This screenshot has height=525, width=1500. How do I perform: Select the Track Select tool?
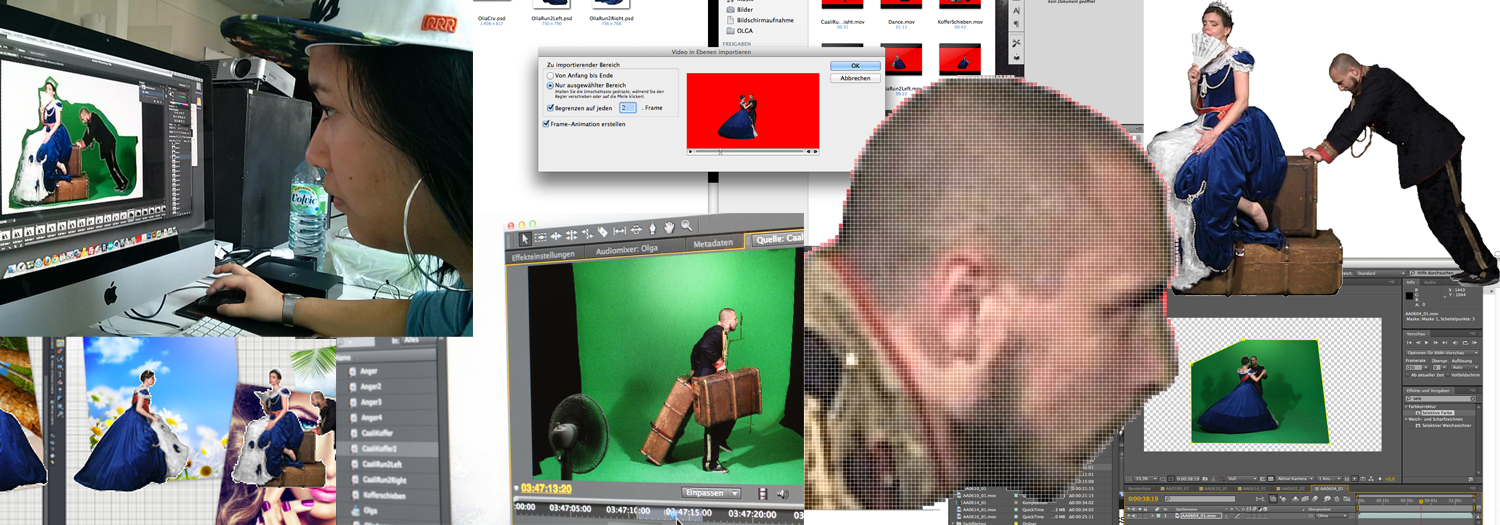540,237
